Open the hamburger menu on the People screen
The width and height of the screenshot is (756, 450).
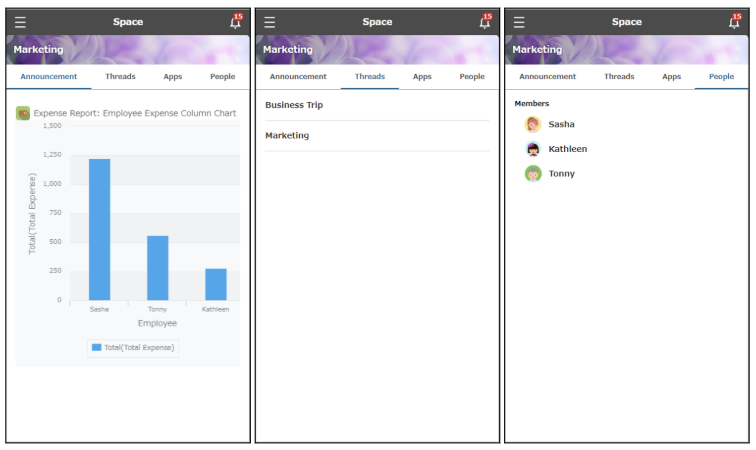[519, 22]
